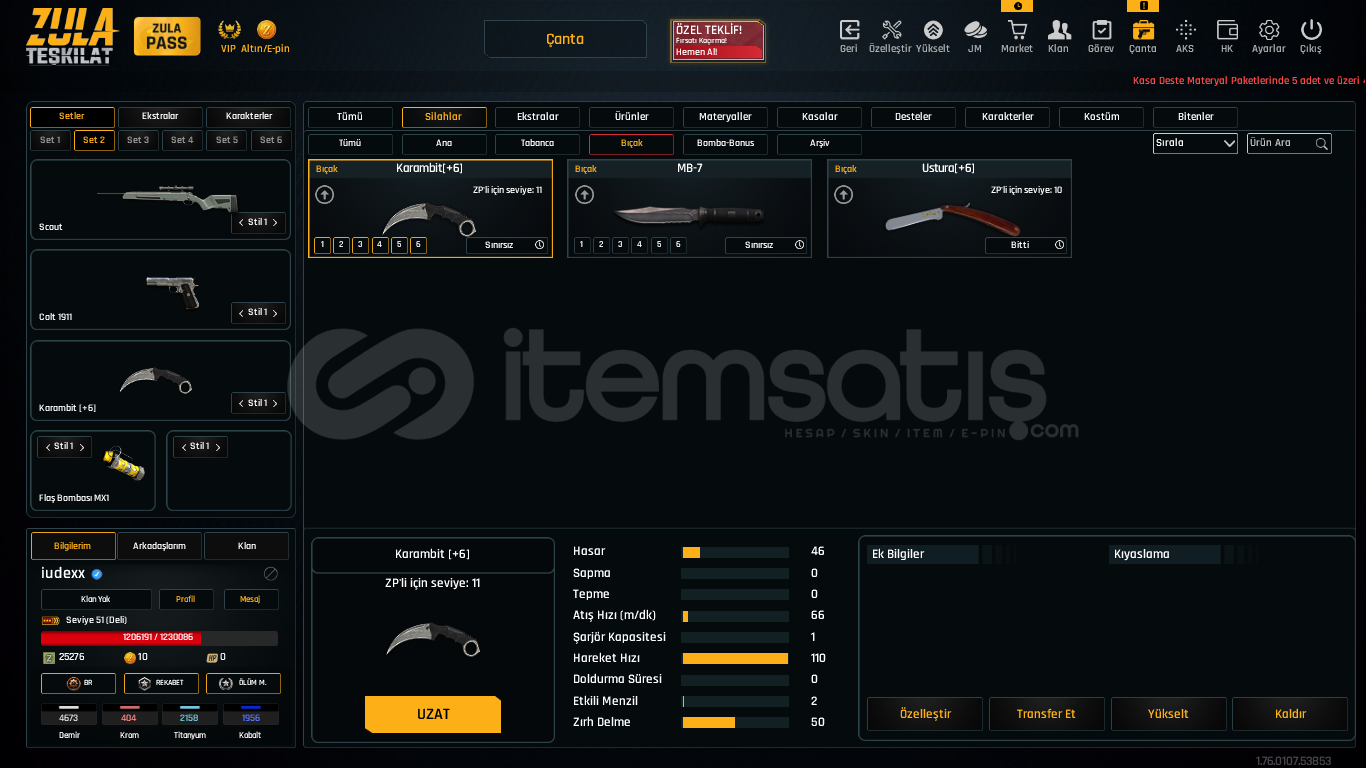The height and width of the screenshot is (768, 1366).
Task: Open Sınırsız duration selector on Karambit[+6] card
Action: pos(508,245)
